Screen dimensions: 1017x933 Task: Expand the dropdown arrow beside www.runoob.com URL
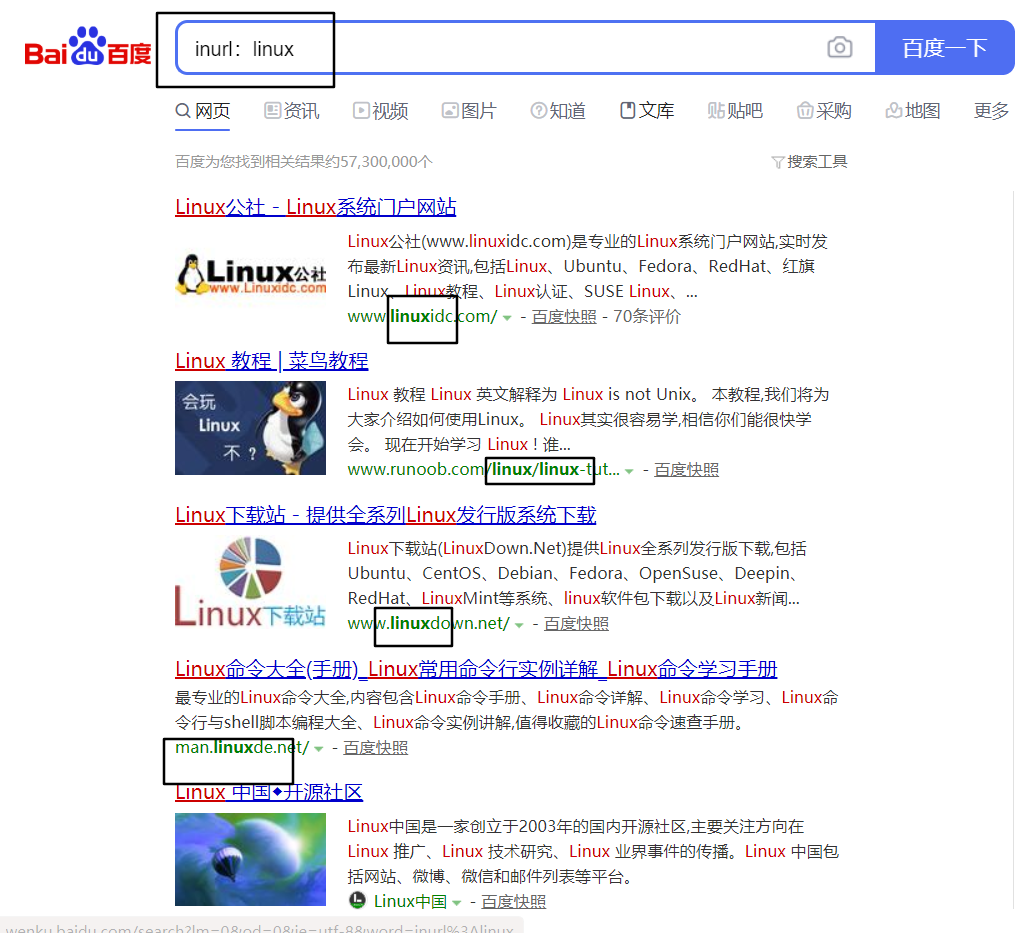629,469
